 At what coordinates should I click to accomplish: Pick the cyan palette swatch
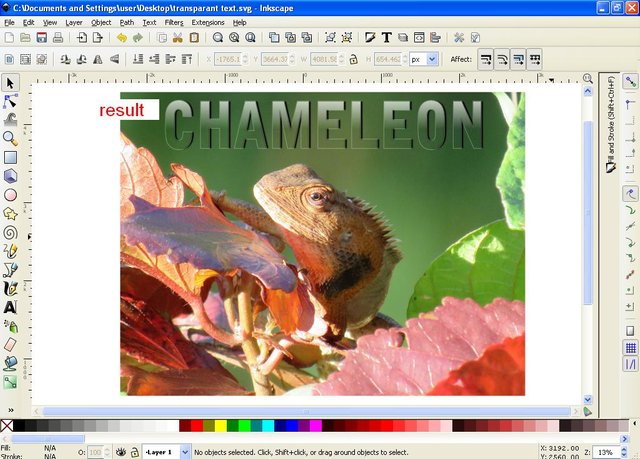(x=268, y=426)
